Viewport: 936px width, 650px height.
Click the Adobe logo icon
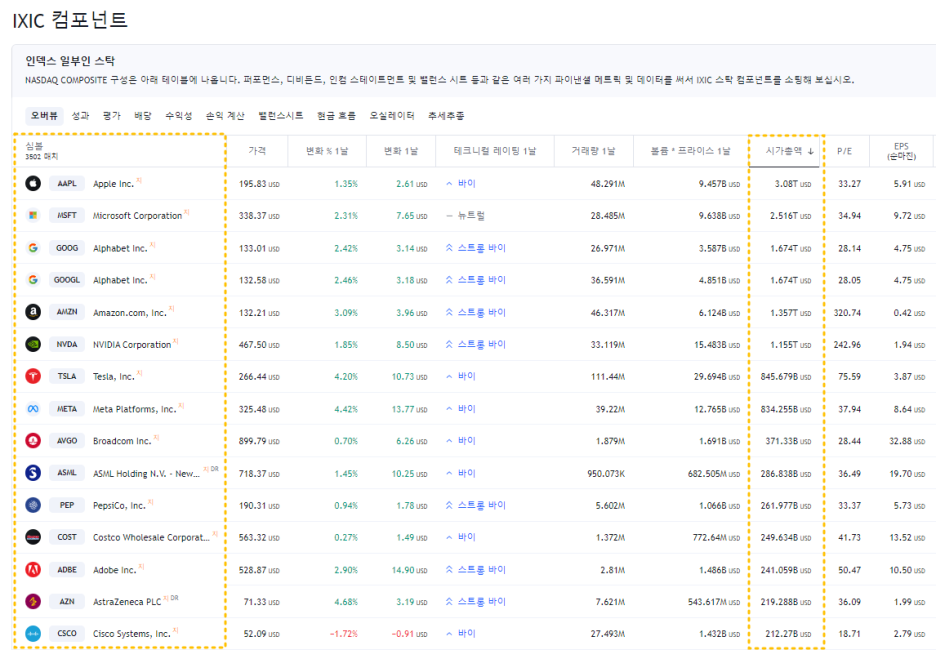pos(33,569)
